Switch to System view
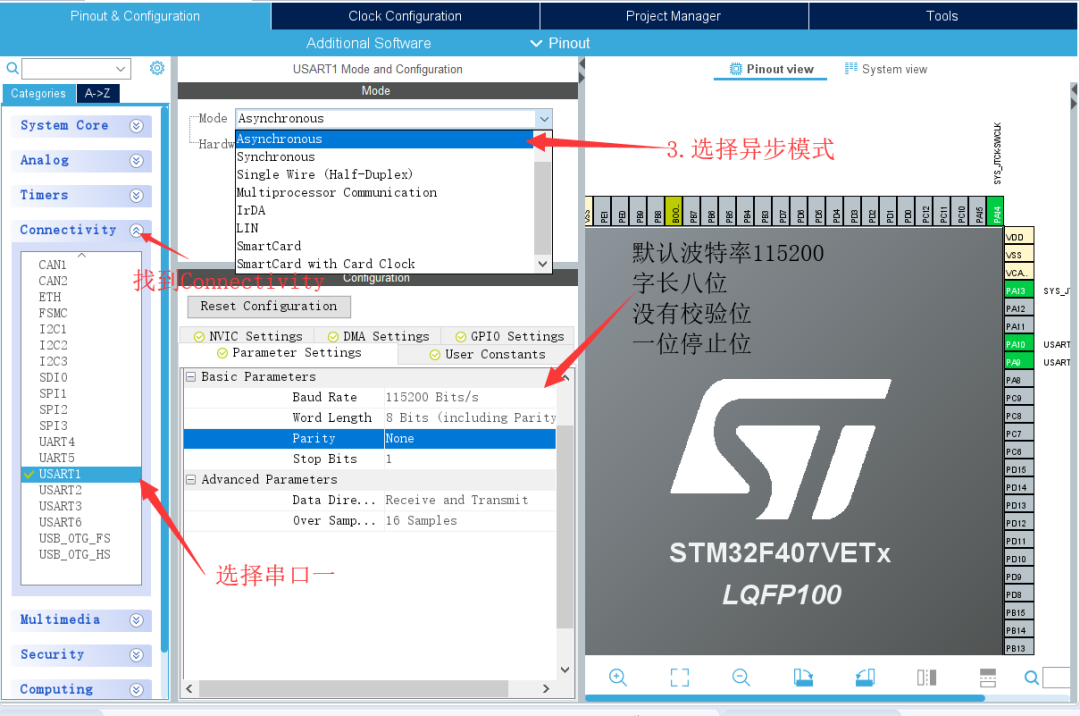Image resolution: width=1080 pixels, height=716 pixels. (886, 69)
